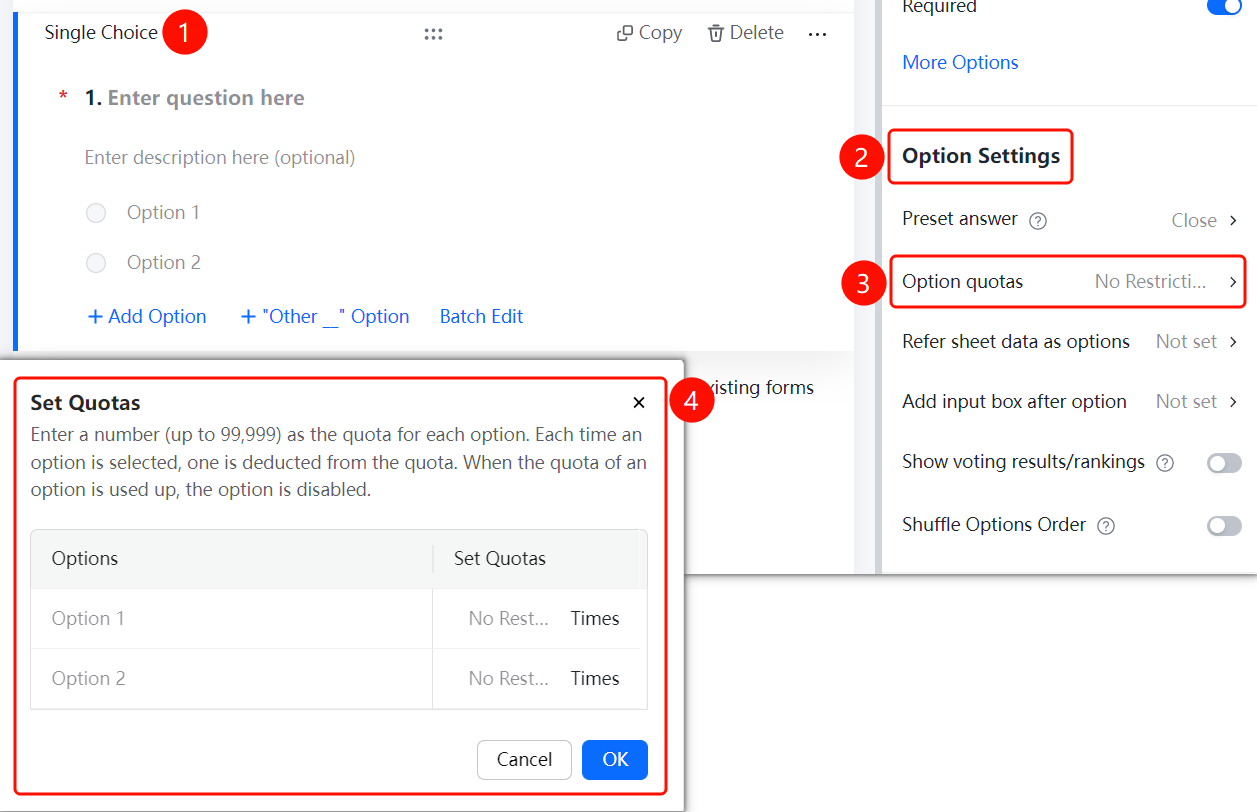The height and width of the screenshot is (812, 1257).
Task: Click the Preset answer help icon
Action: (x=1038, y=221)
